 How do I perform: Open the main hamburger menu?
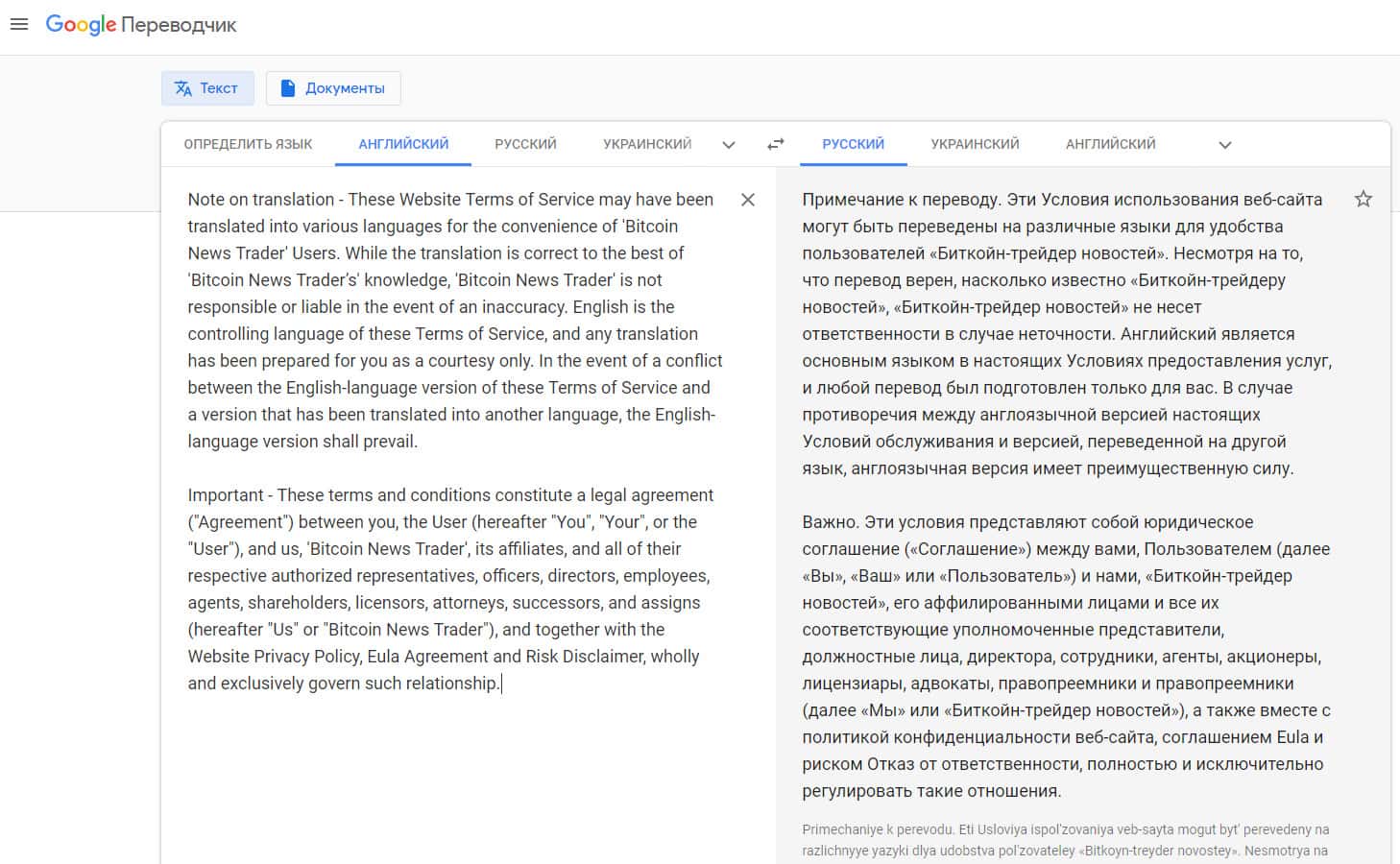coord(19,24)
